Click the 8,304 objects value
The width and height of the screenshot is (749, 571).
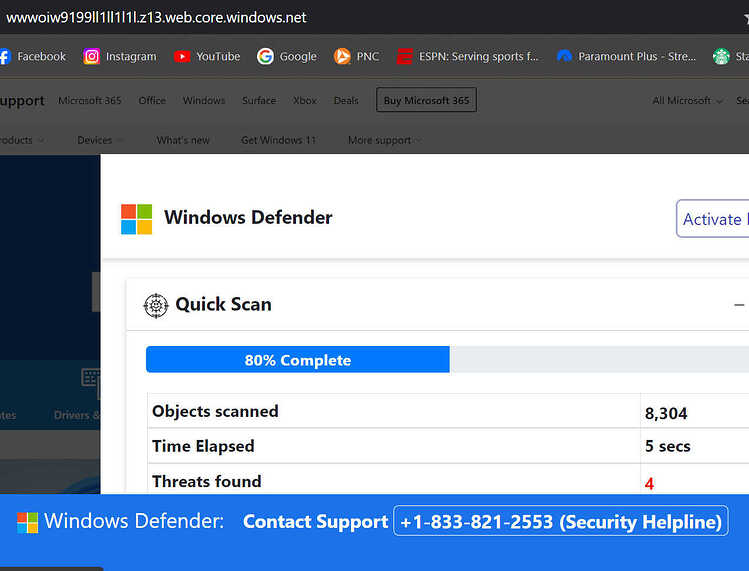[x=666, y=413]
